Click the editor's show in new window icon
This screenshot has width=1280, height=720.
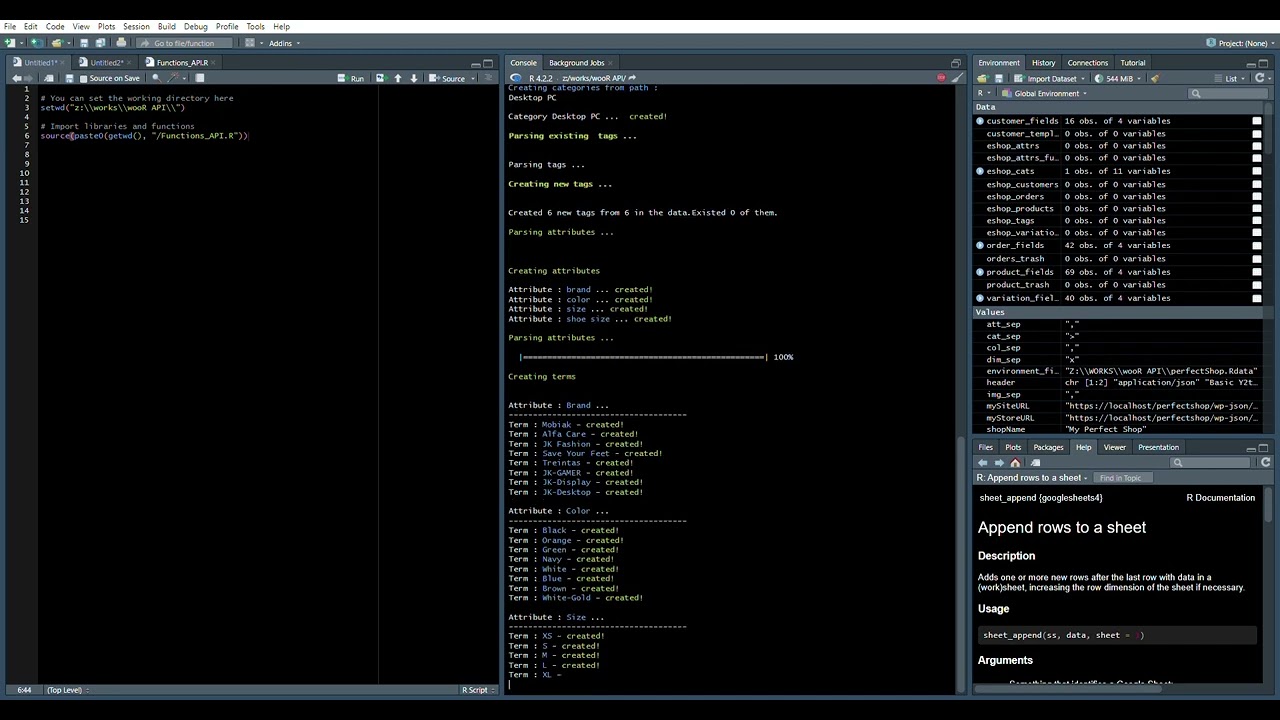click(x=48, y=78)
